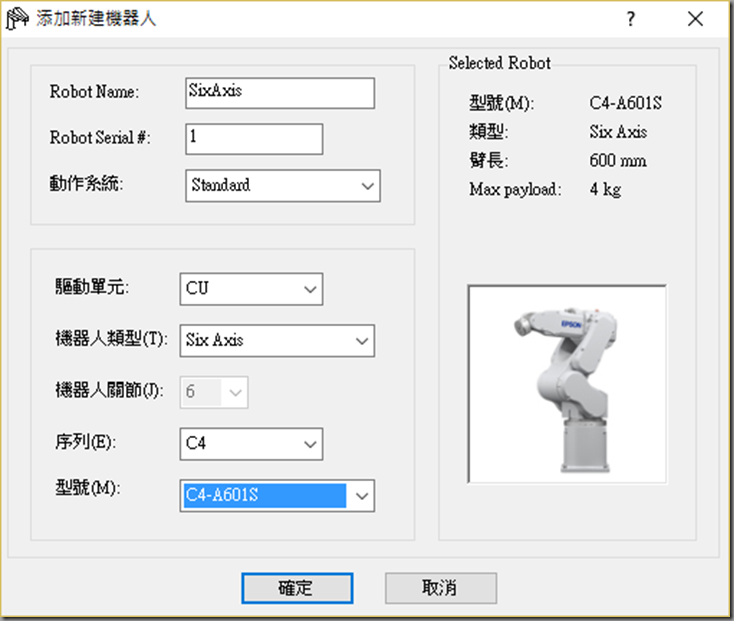Click the '4 kg' max payload value

pyautogui.click(x=605, y=190)
